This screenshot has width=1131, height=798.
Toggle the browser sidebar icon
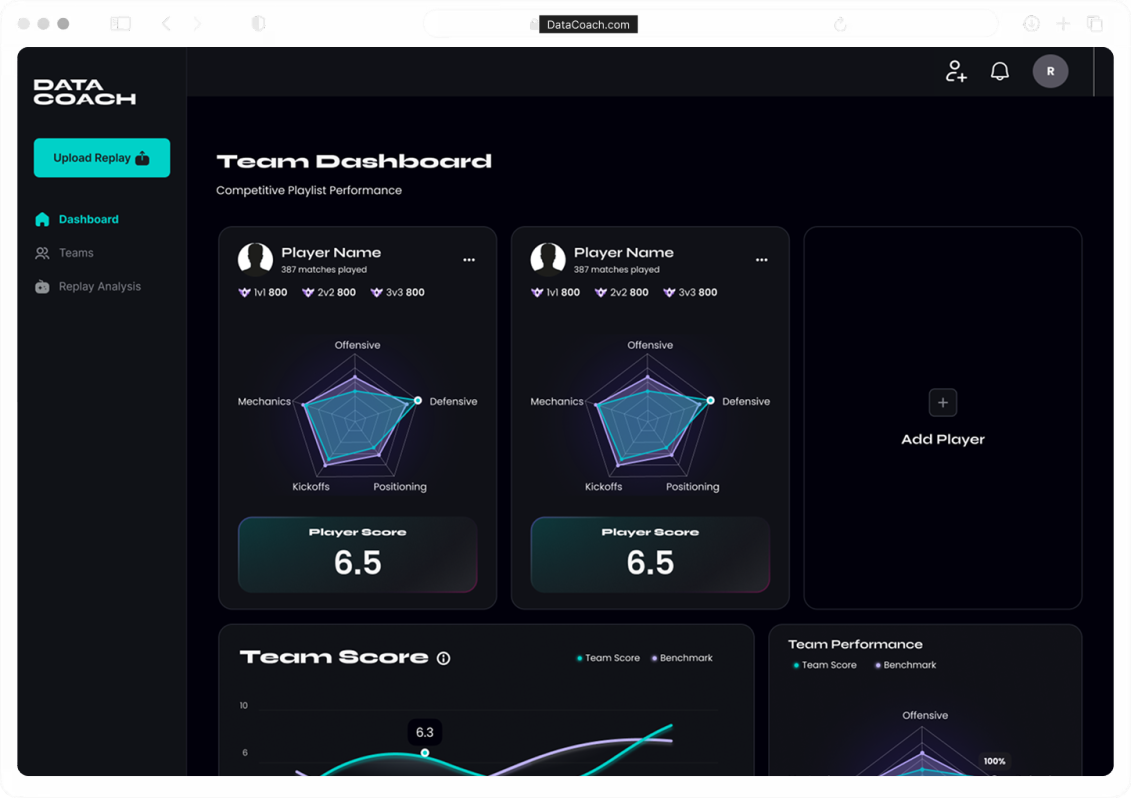click(x=120, y=24)
